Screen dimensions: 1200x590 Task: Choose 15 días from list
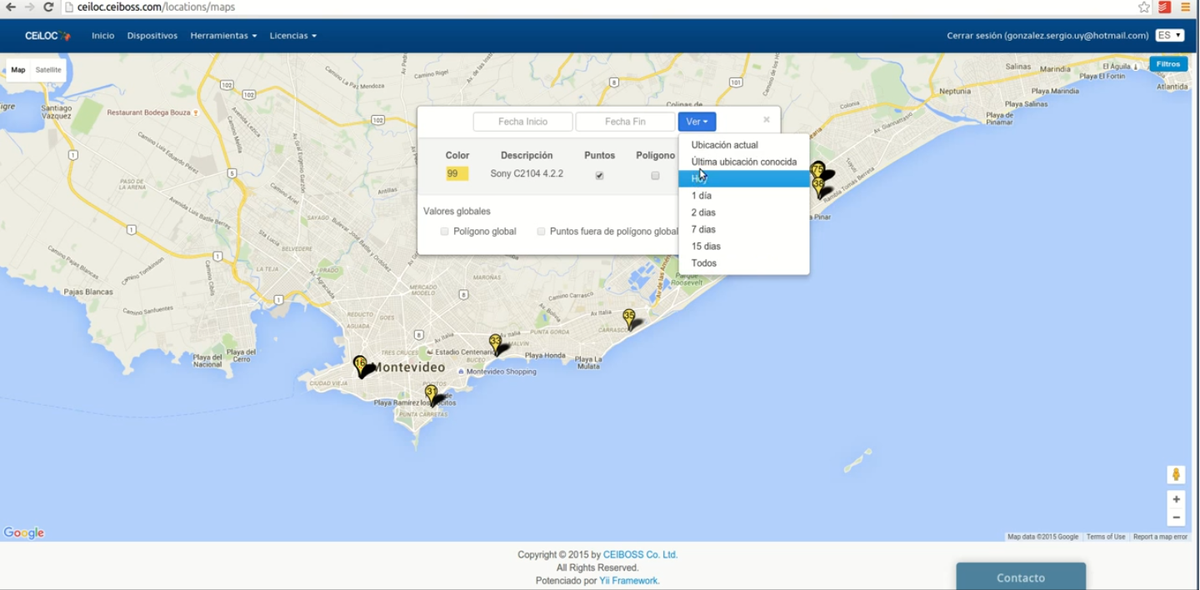pos(744,246)
